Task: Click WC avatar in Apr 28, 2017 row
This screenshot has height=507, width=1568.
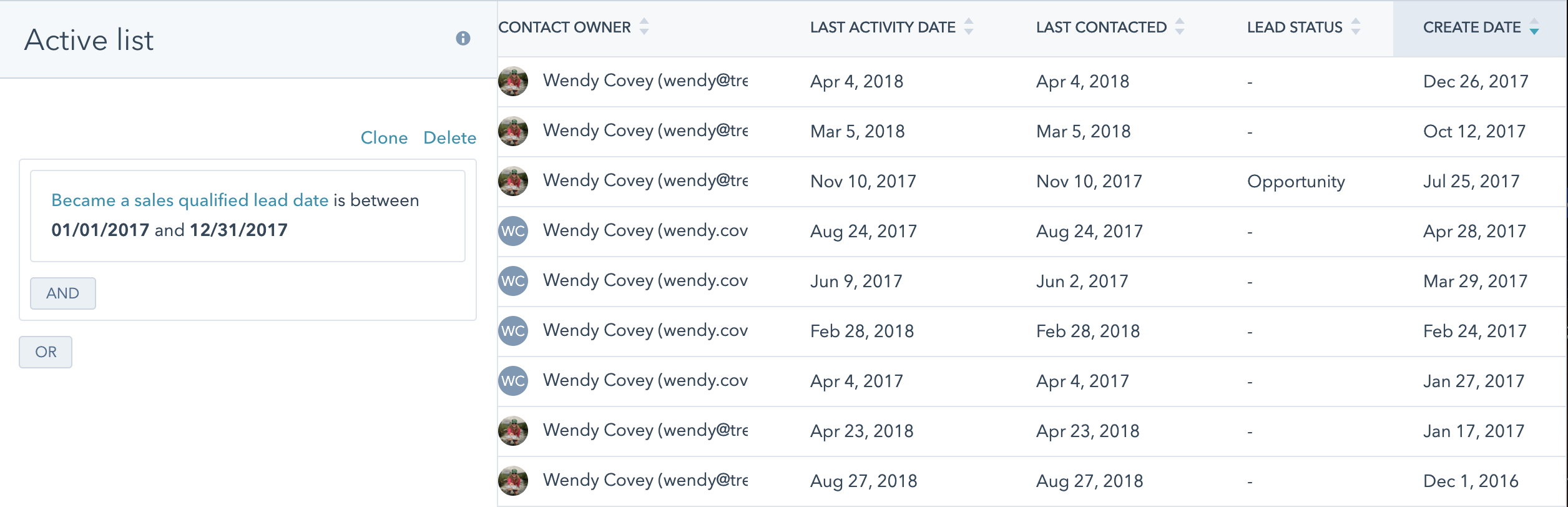Action: pyautogui.click(x=513, y=231)
